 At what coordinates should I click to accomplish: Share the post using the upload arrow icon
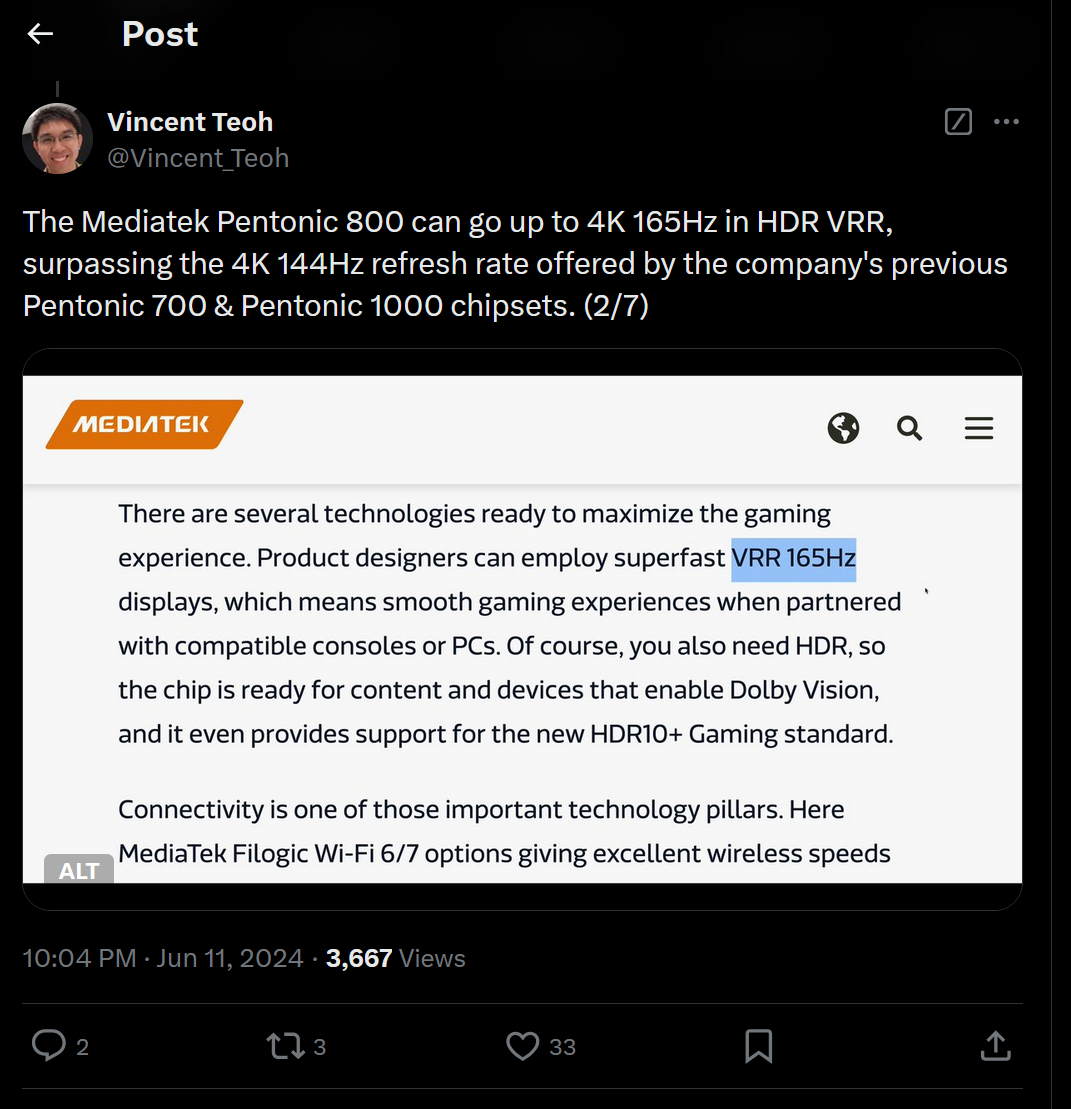tap(995, 1046)
